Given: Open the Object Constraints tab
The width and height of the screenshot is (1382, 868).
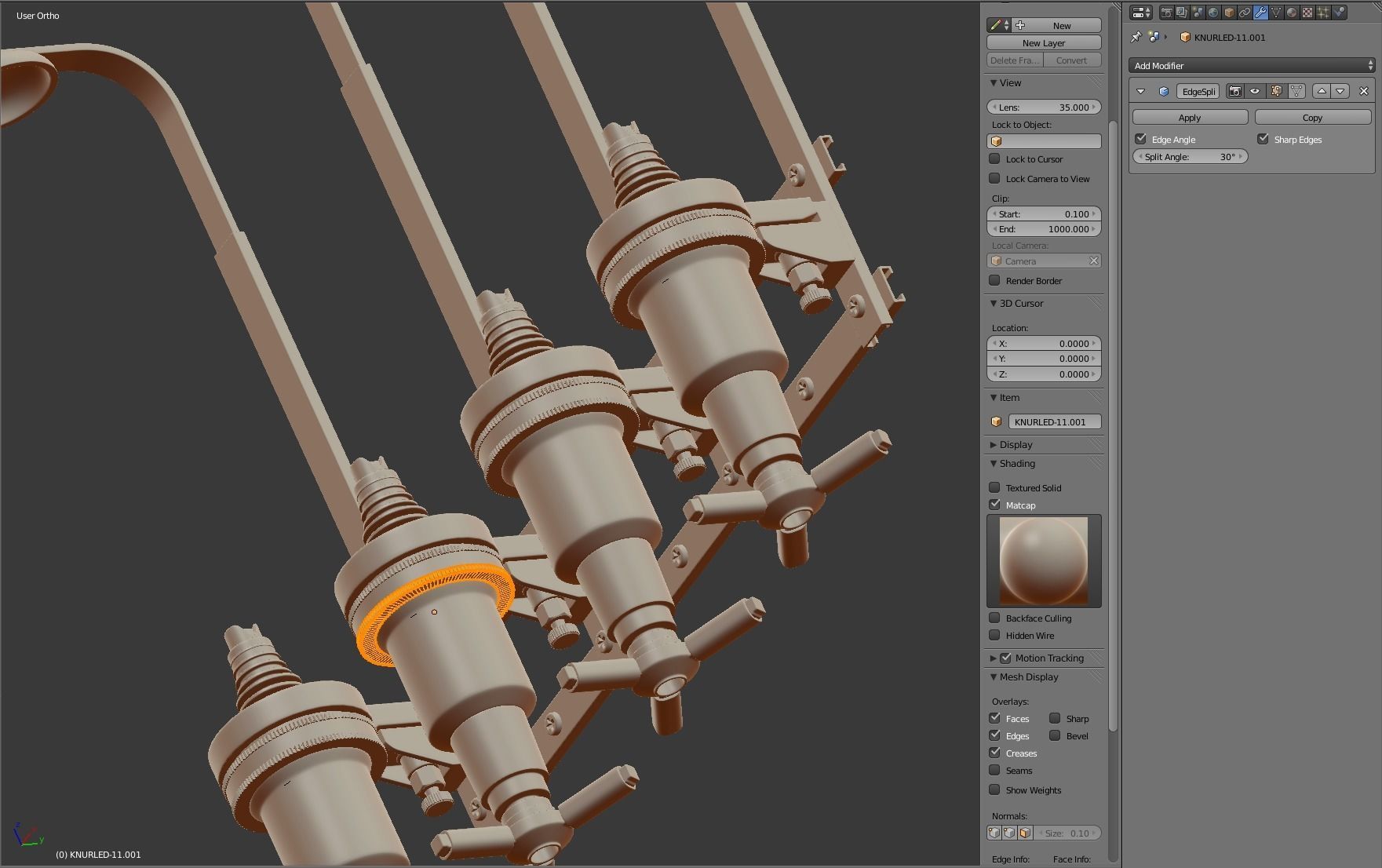Looking at the screenshot, I should click(x=1245, y=13).
